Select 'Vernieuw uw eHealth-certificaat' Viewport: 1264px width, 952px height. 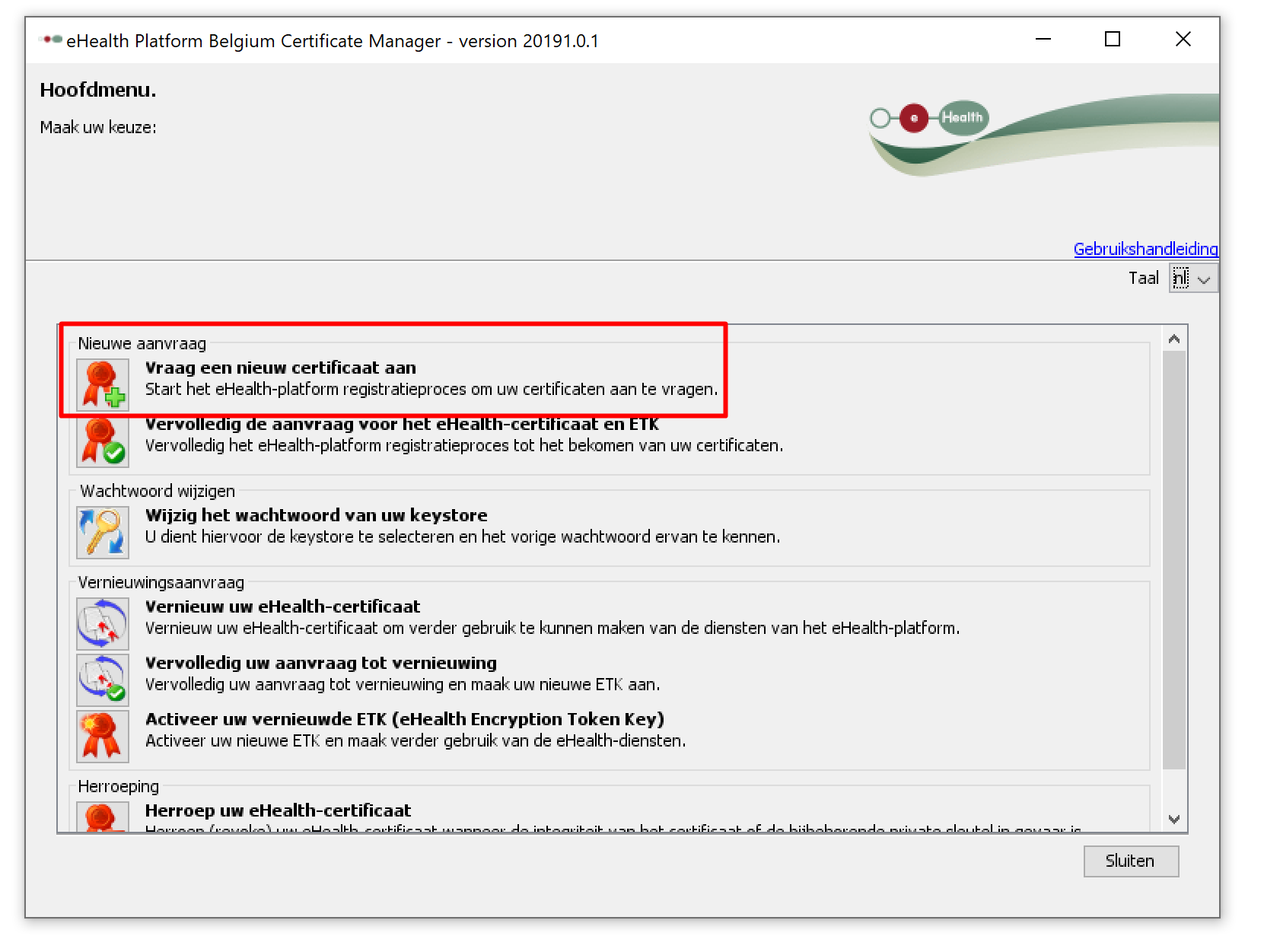pos(282,607)
